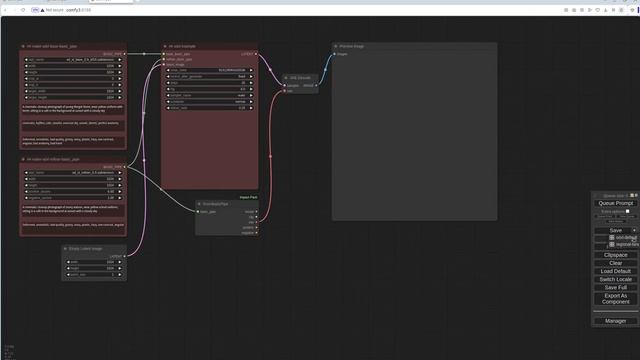Decrease steps in the sampler node
Screen dimensions: 640x360
(x=168, y=83)
